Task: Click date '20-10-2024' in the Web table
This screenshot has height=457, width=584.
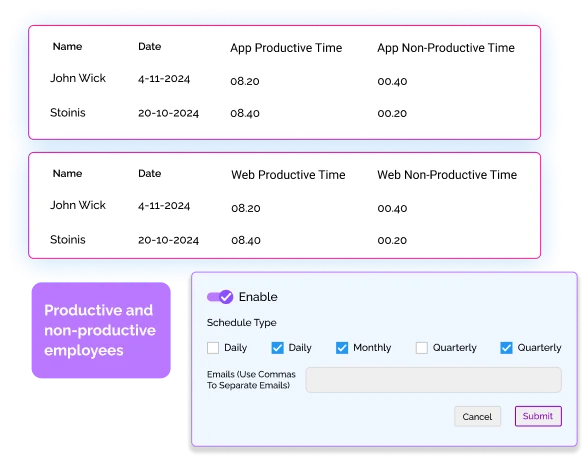Action: [168, 240]
